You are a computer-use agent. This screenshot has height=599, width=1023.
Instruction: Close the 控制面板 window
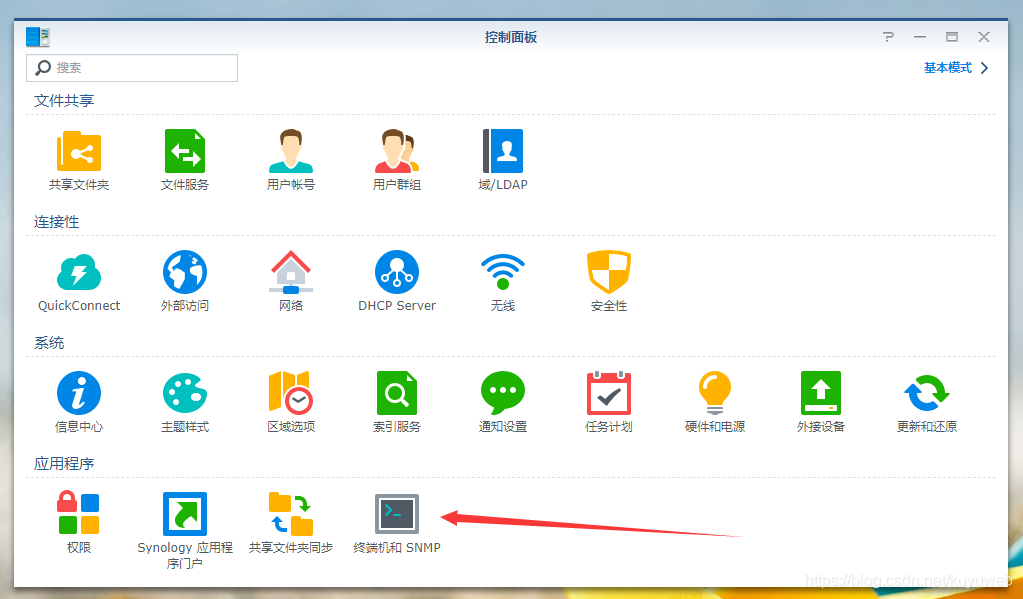(984, 37)
